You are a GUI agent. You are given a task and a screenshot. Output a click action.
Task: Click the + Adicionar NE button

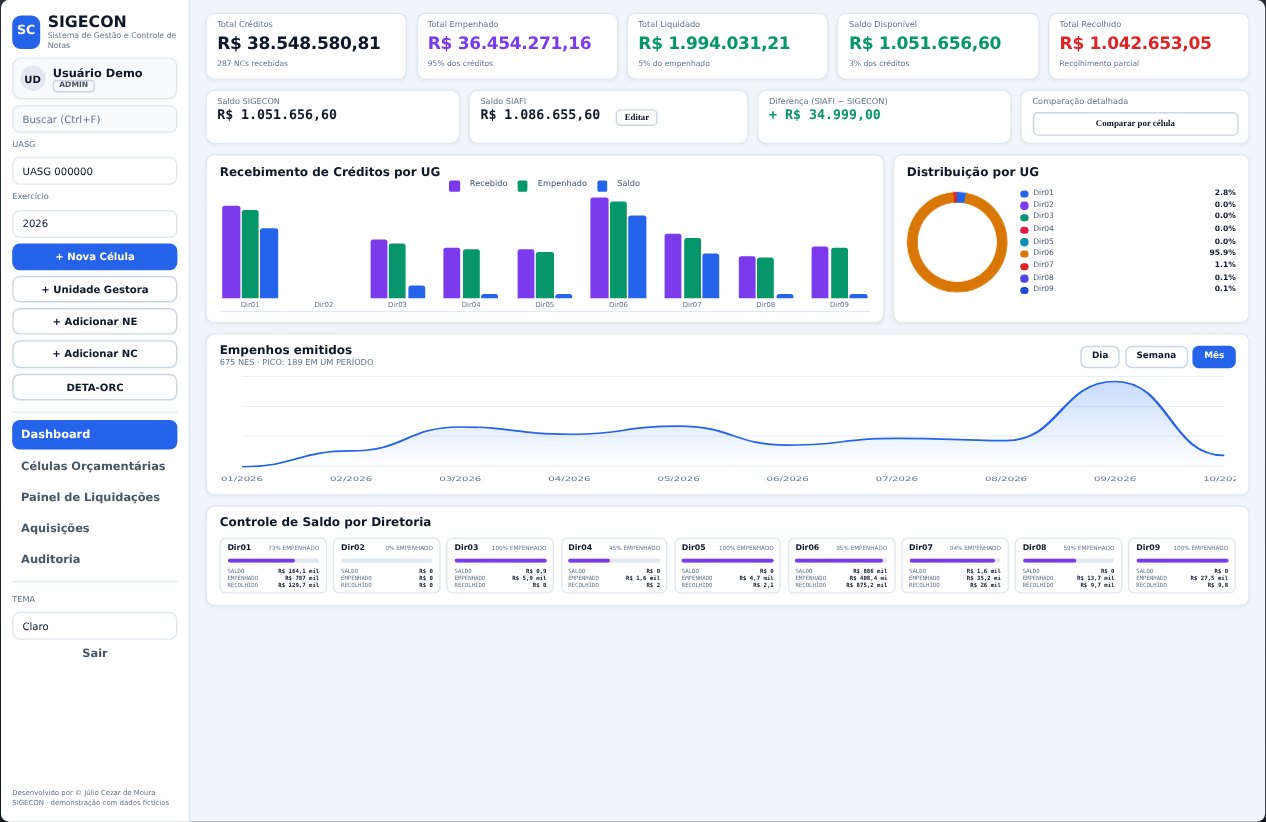point(94,322)
